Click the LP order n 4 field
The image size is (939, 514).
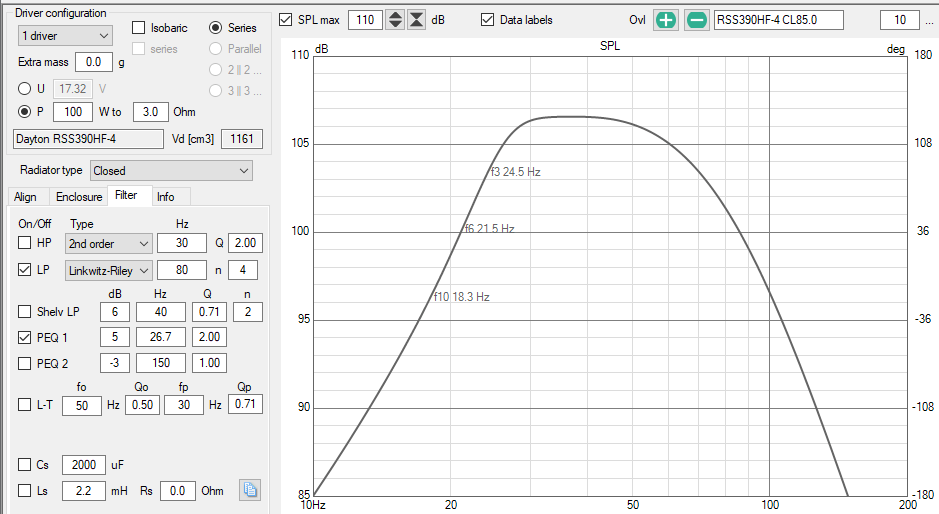point(243,270)
